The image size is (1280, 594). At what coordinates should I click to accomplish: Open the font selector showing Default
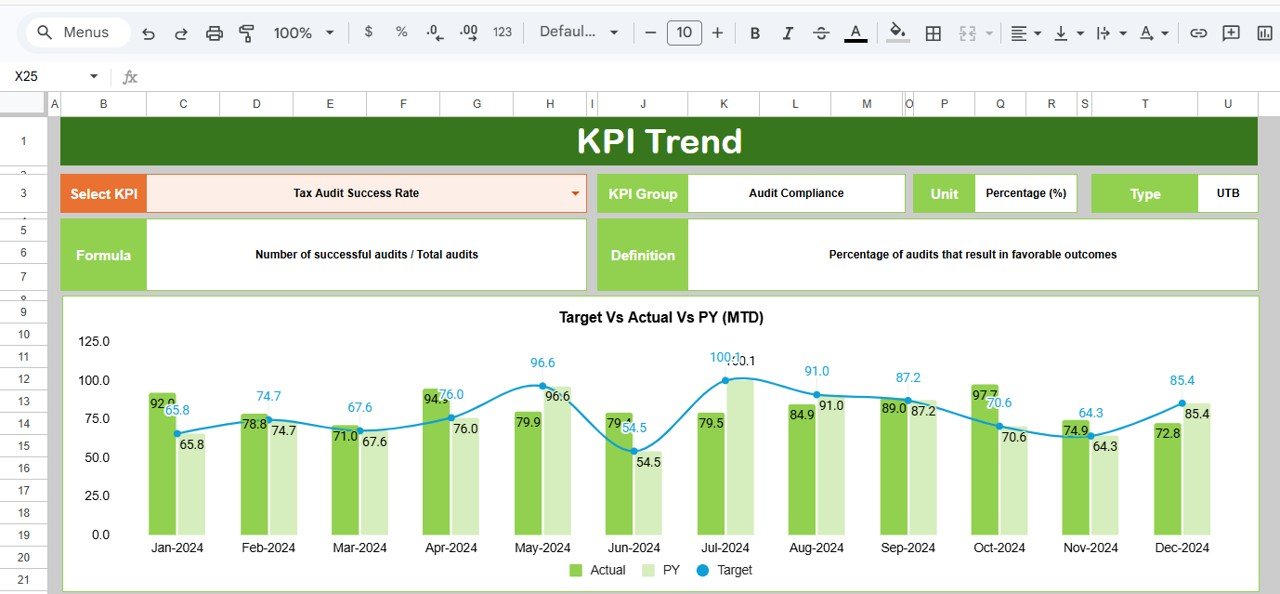tap(578, 32)
